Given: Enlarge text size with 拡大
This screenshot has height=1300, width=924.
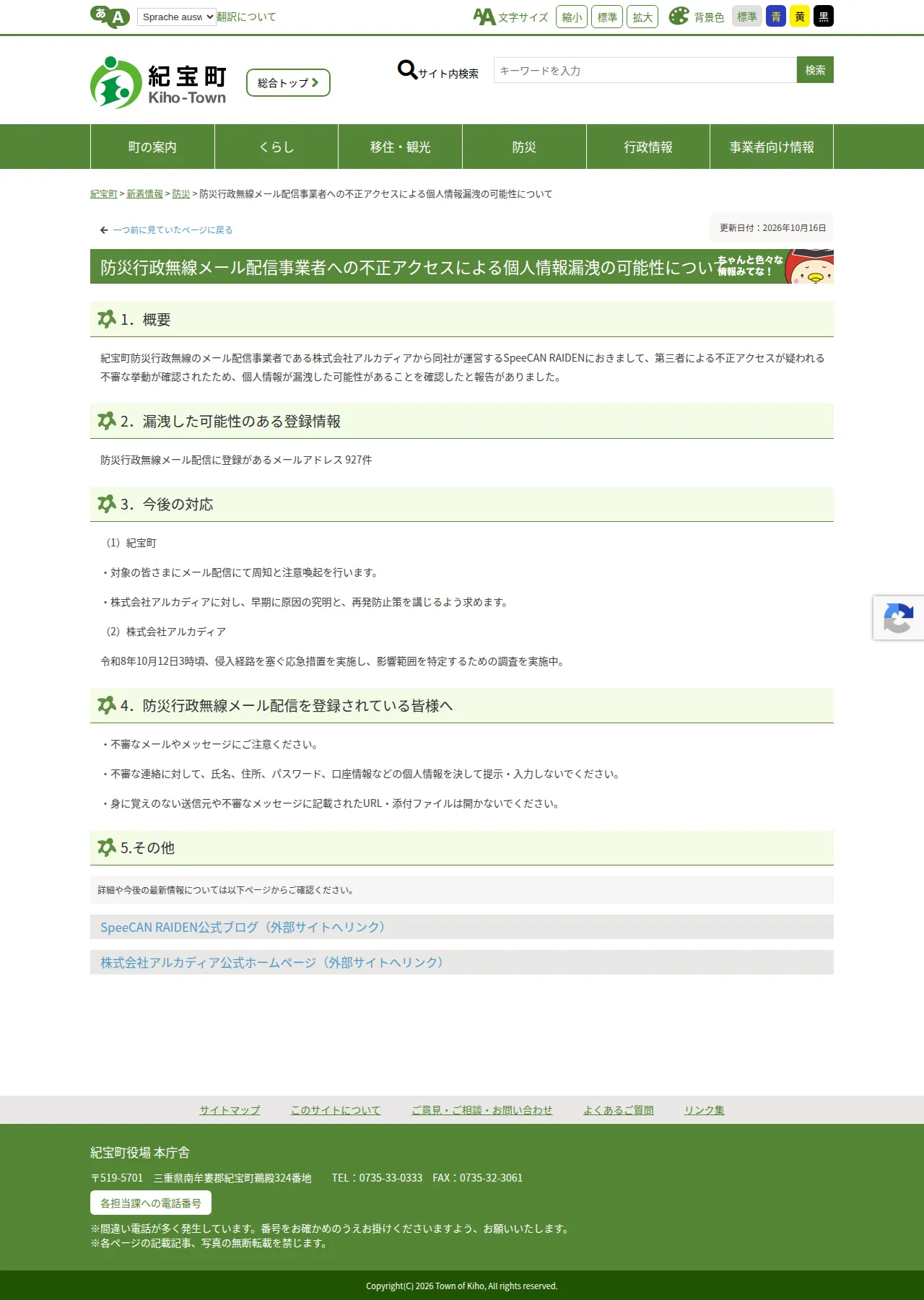Looking at the screenshot, I should click(642, 17).
